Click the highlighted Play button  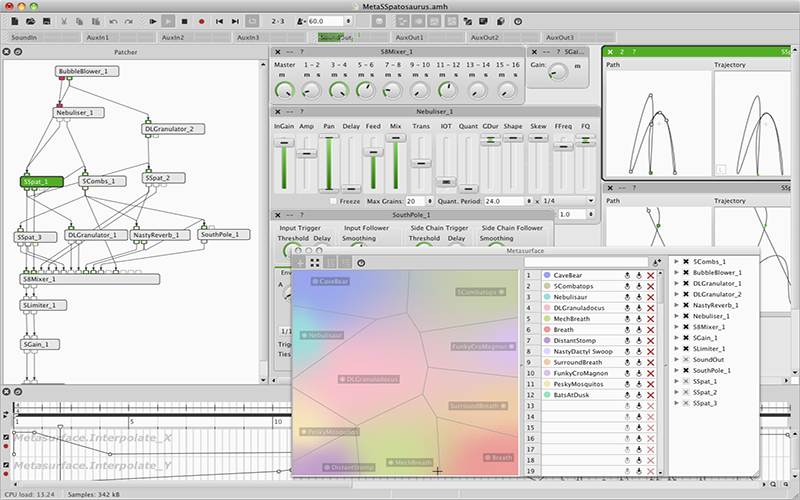click(x=168, y=21)
